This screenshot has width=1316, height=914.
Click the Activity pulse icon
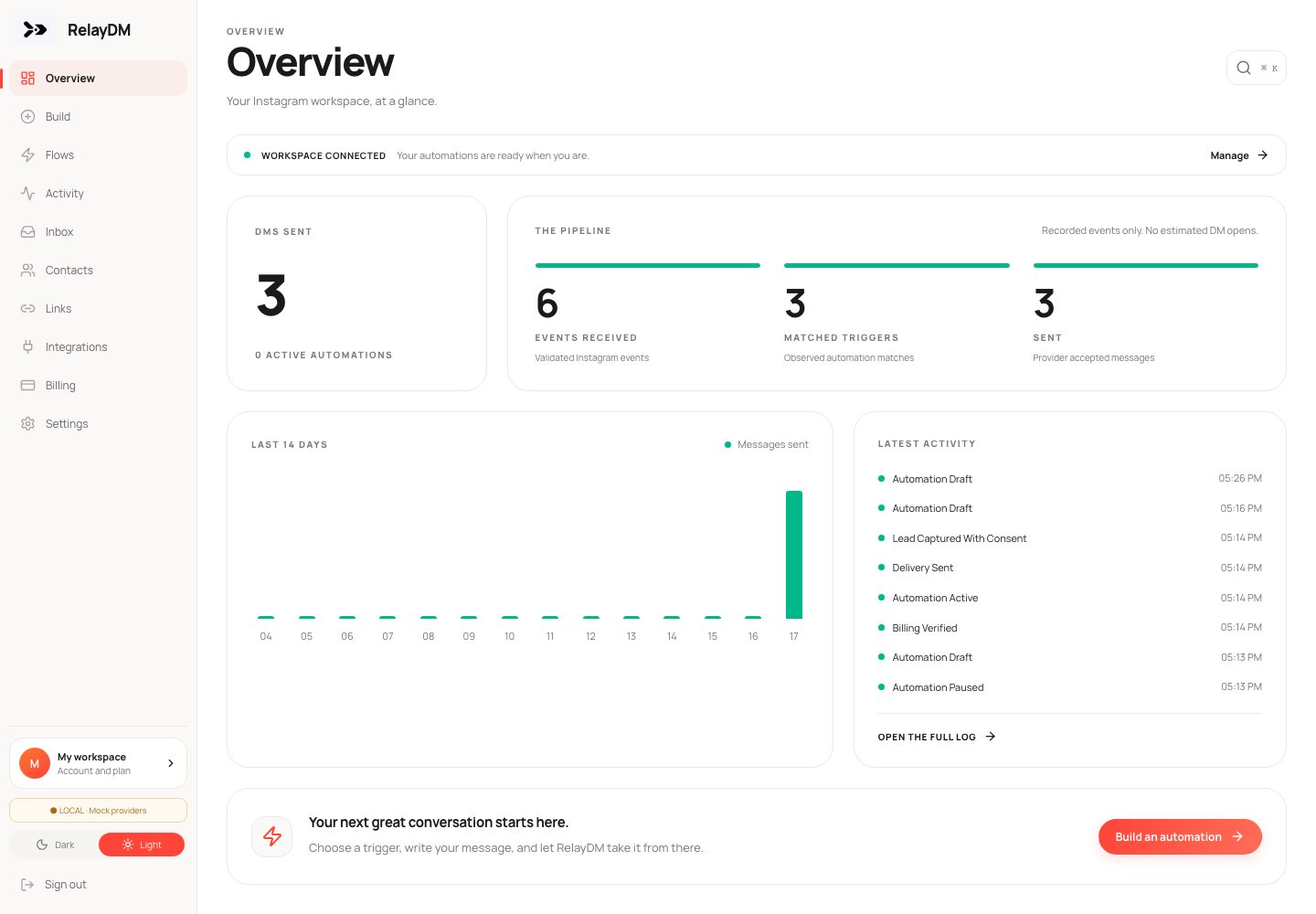pyautogui.click(x=27, y=194)
